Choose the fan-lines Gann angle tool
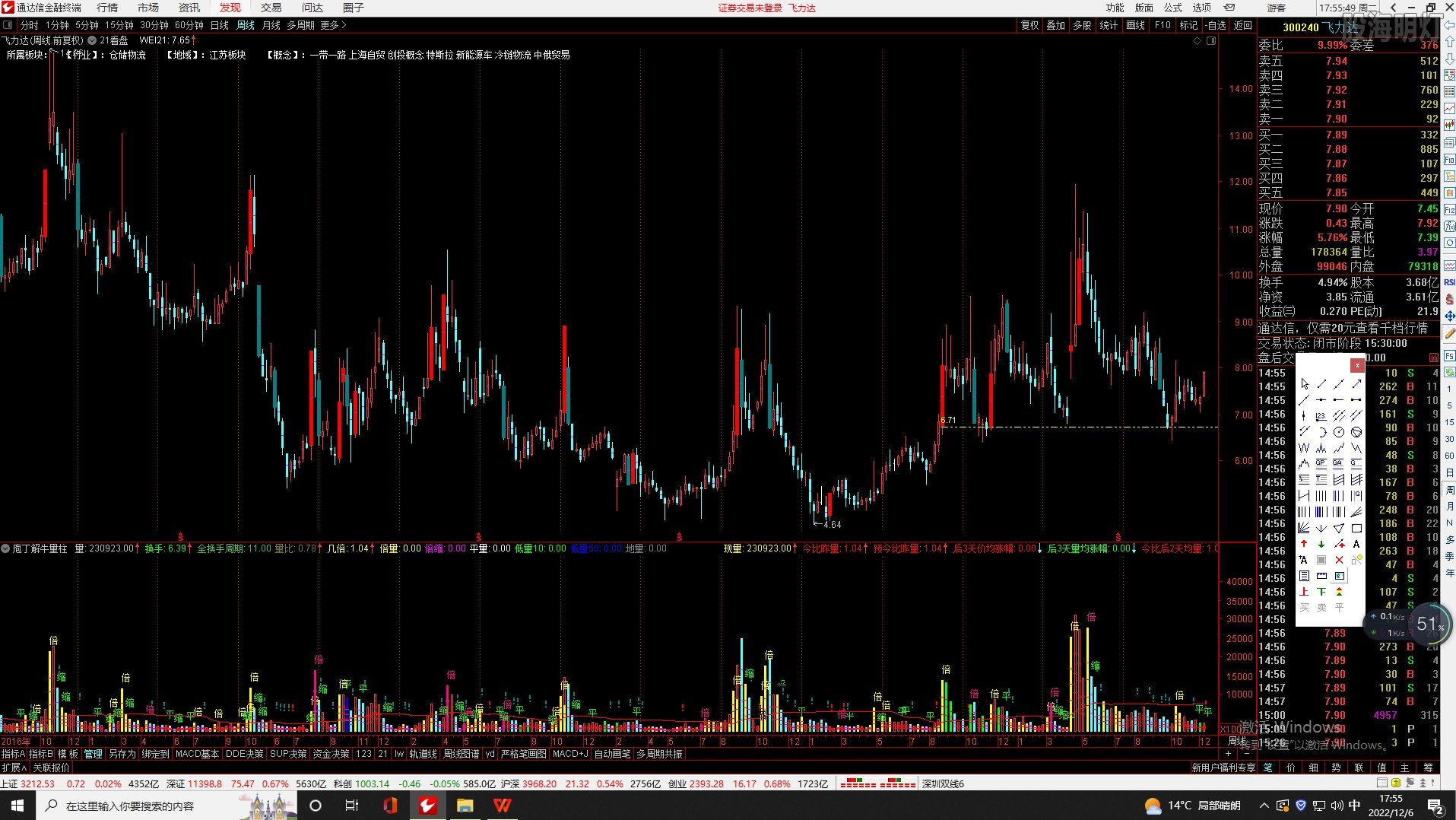 pos(1305,528)
